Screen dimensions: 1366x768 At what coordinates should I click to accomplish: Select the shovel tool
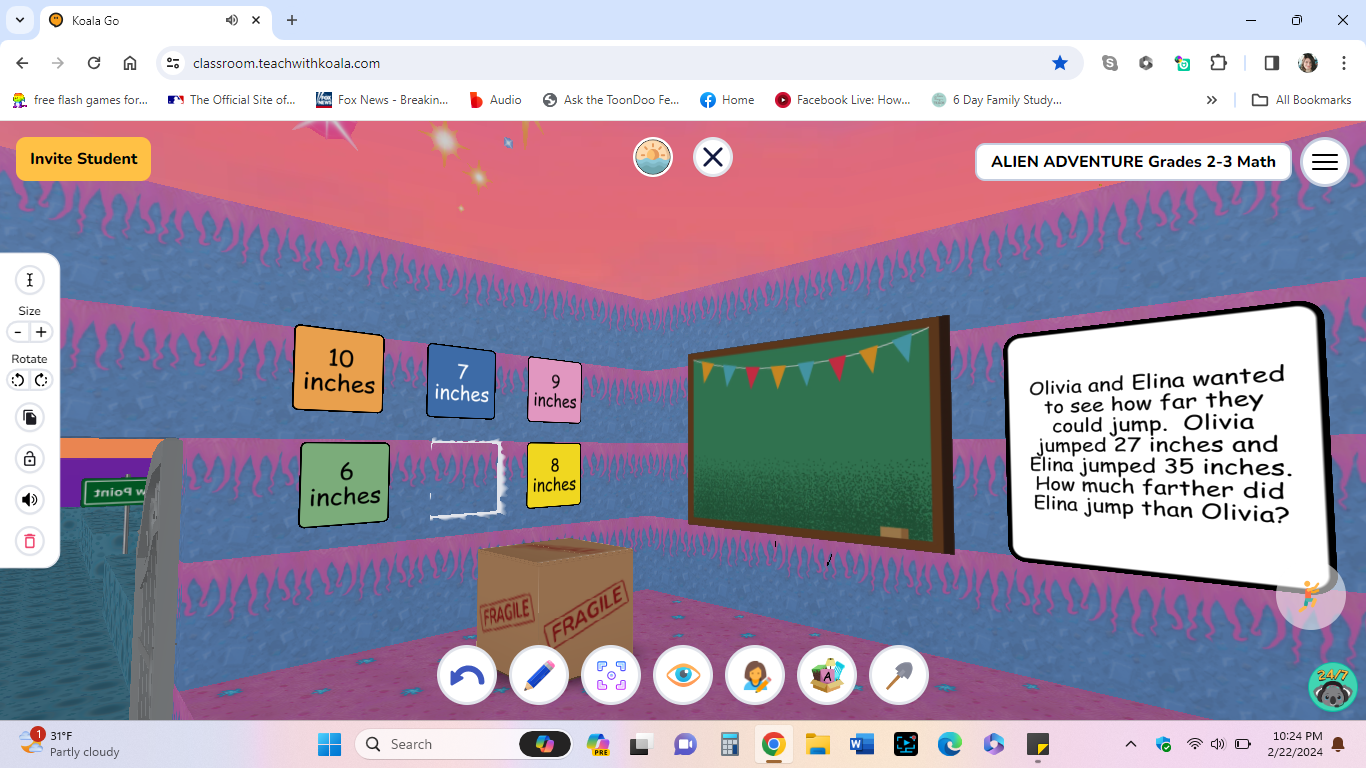pyautogui.click(x=899, y=675)
